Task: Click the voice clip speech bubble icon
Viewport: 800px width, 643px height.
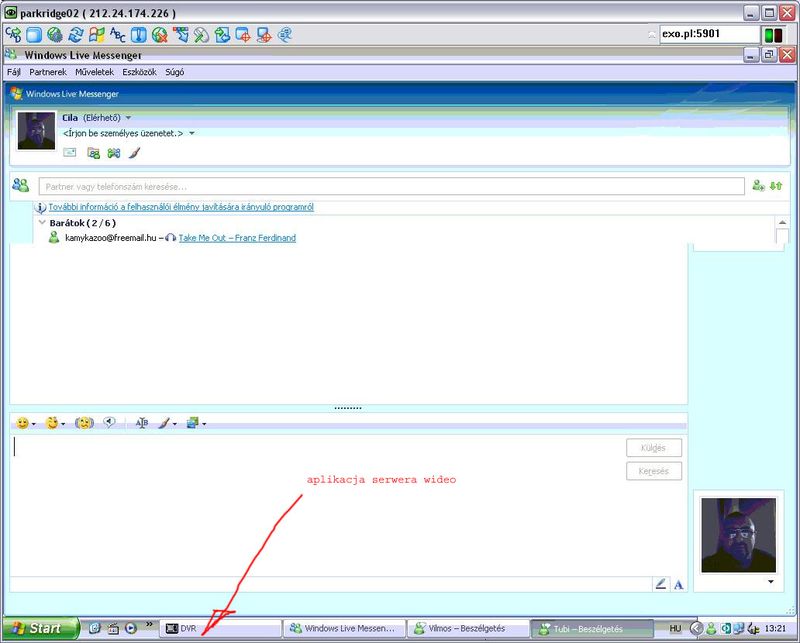Action: (109, 422)
